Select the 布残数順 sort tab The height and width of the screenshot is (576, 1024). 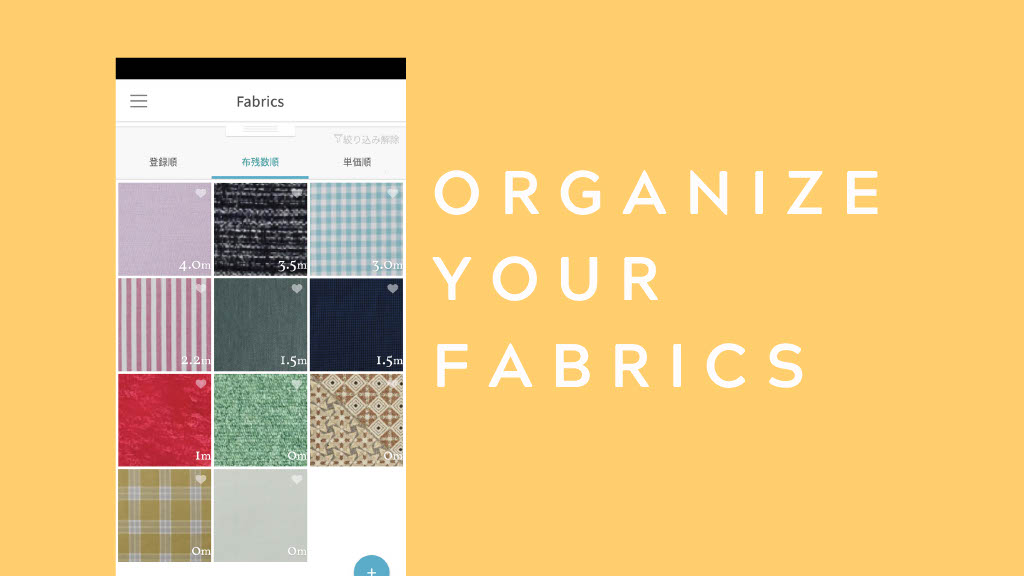coord(260,162)
